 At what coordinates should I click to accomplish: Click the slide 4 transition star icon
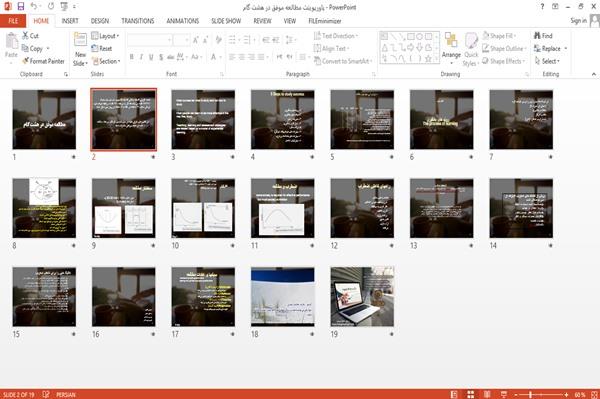pos(312,157)
